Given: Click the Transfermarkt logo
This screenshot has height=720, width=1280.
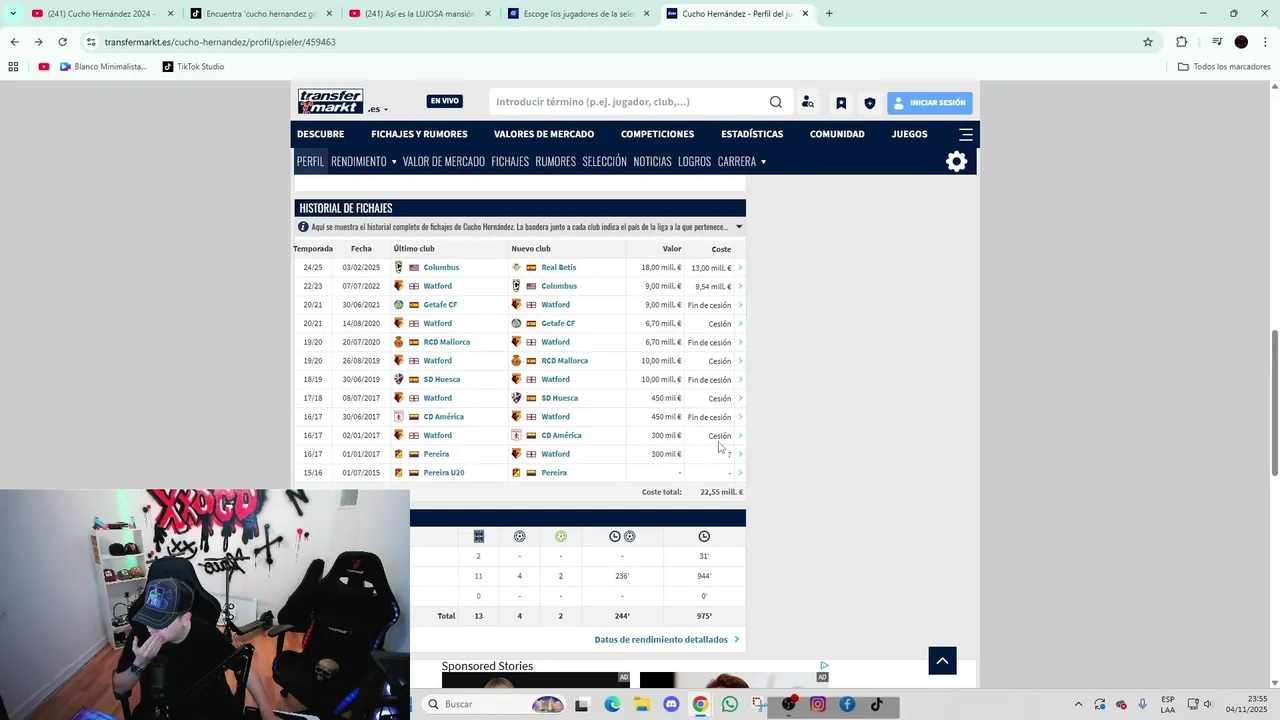Looking at the screenshot, I should pyautogui.click(x=330, y=101).
